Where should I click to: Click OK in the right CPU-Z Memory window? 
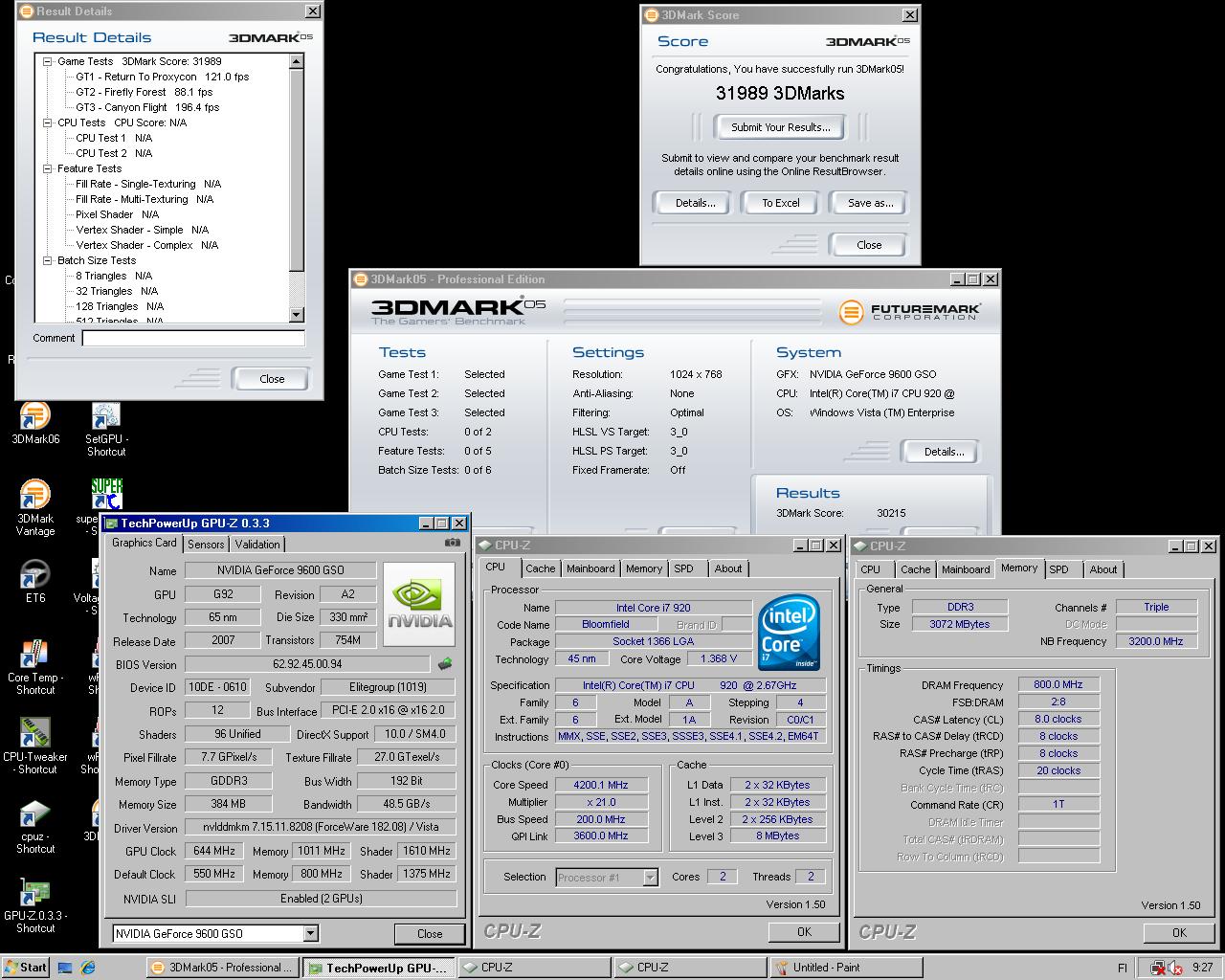point(1179,933)
